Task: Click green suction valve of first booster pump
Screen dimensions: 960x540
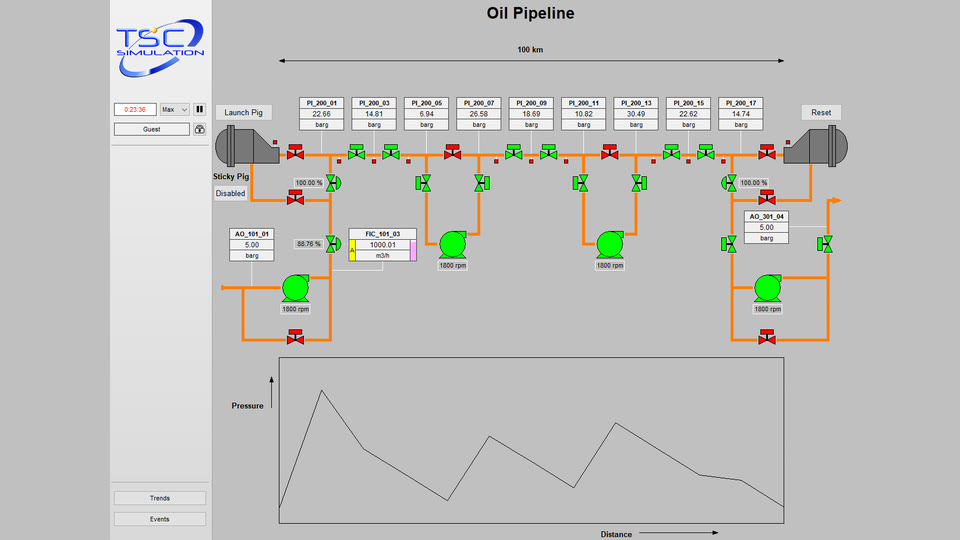Action: (x=423, y=183)
